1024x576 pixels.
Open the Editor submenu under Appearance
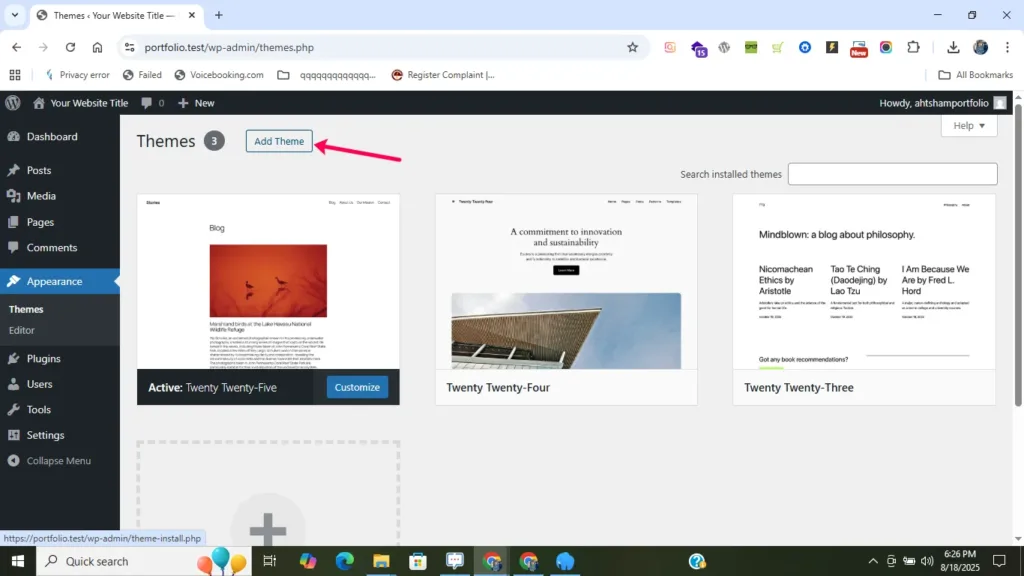tap(22, 330)
